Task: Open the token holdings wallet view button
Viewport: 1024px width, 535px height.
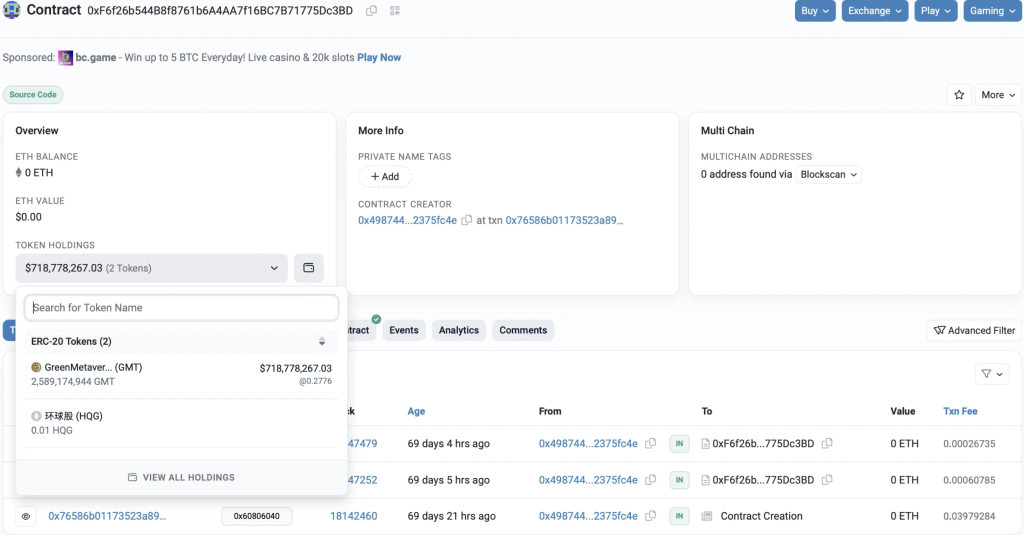Action: 308,268
